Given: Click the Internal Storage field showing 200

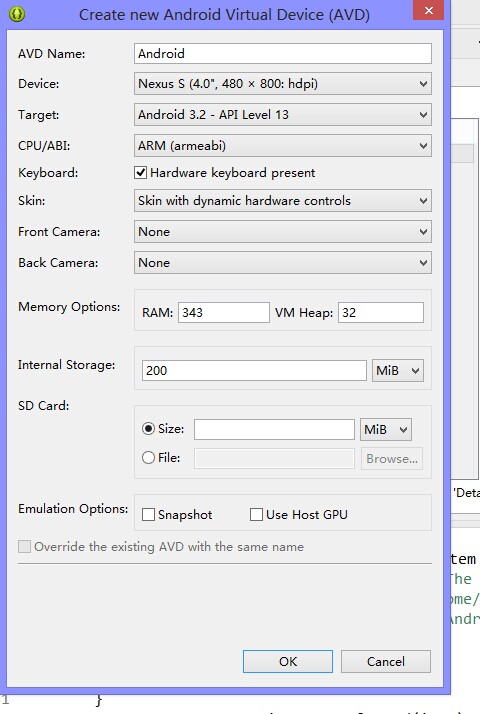Looking at the screenshot, I should (x=254, y=370).
